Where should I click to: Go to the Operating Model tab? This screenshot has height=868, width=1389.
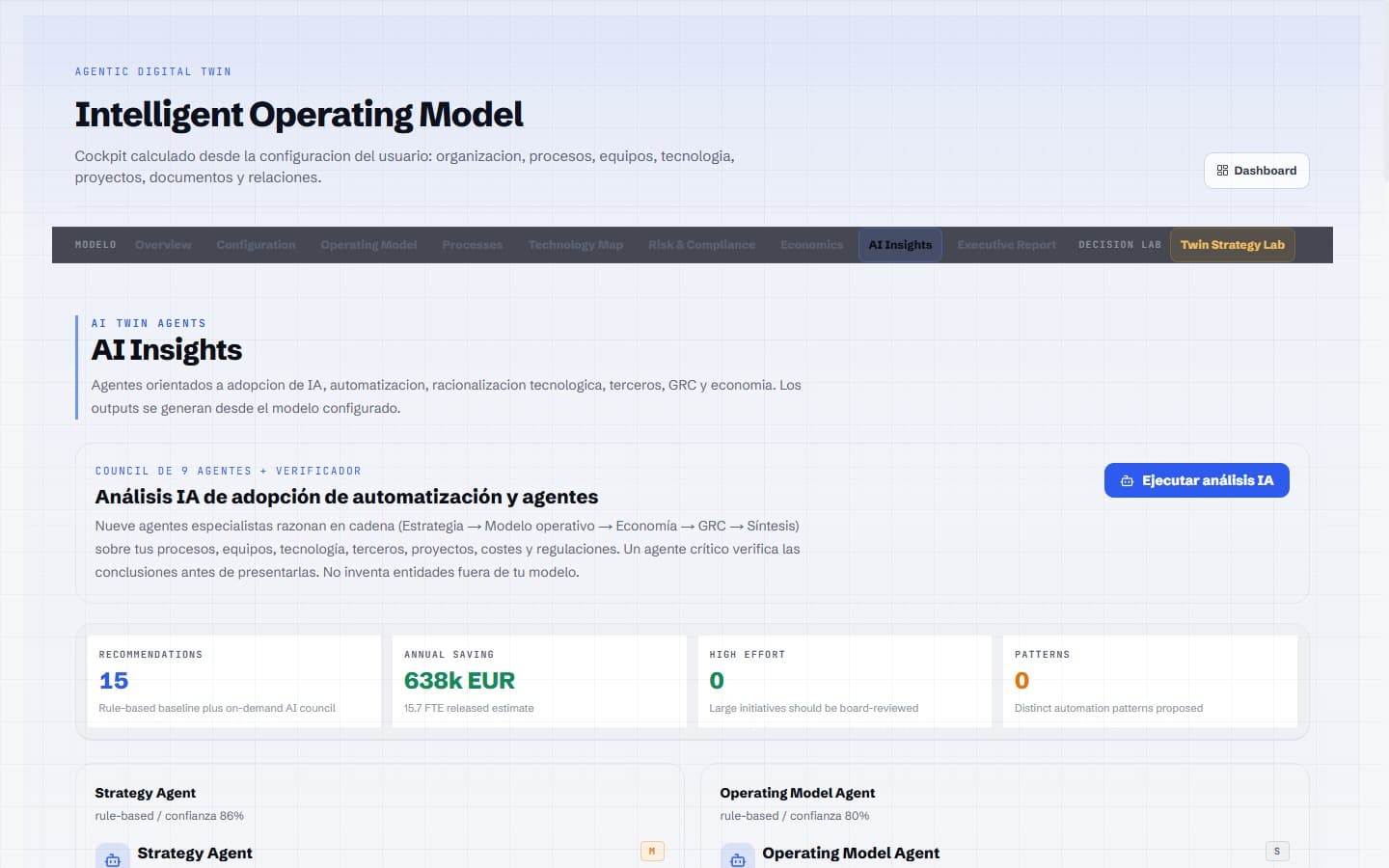368,245
